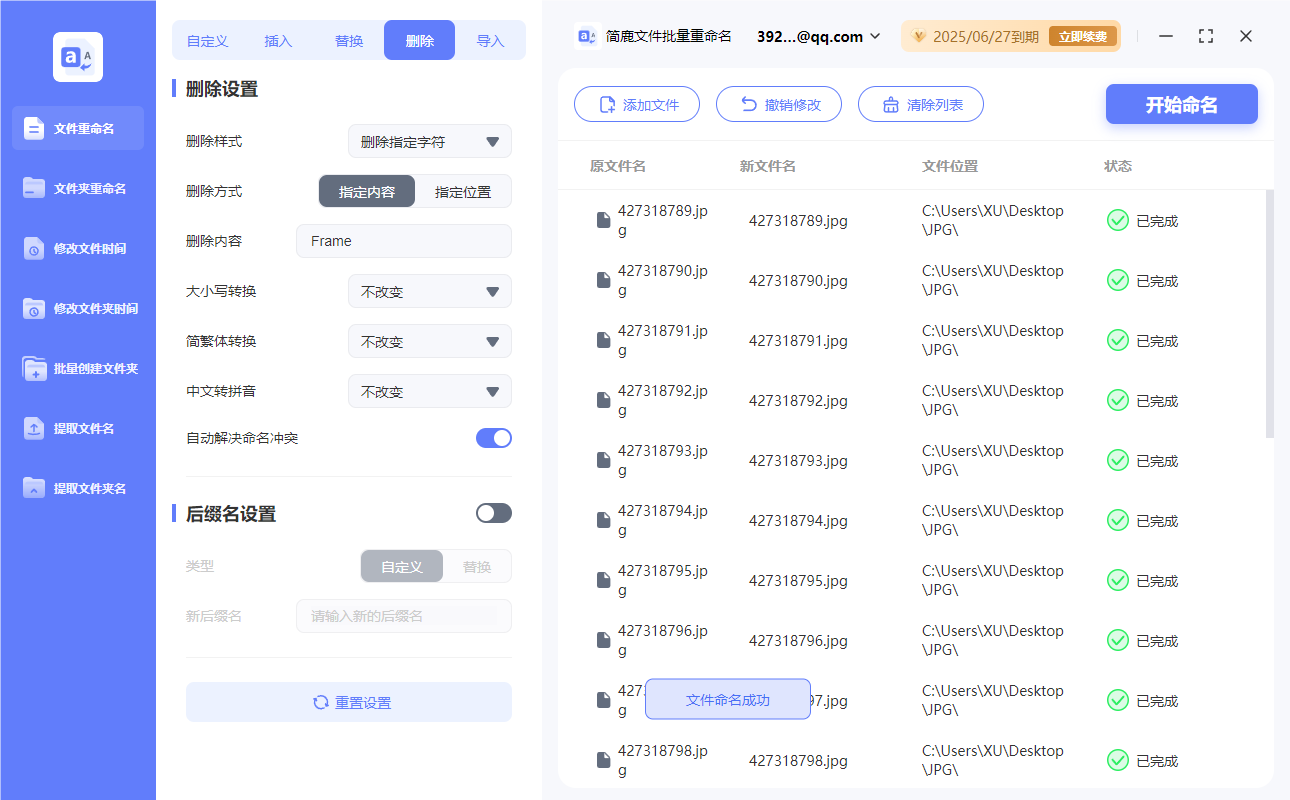Click the fullscreen window icon
1290x800 pixels.
(x=1206, y=36)
